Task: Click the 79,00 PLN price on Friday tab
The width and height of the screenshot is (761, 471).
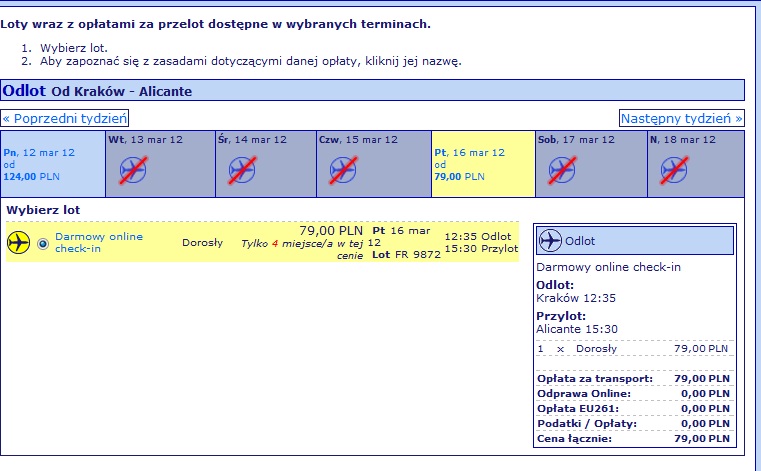Action: [459, 177]
